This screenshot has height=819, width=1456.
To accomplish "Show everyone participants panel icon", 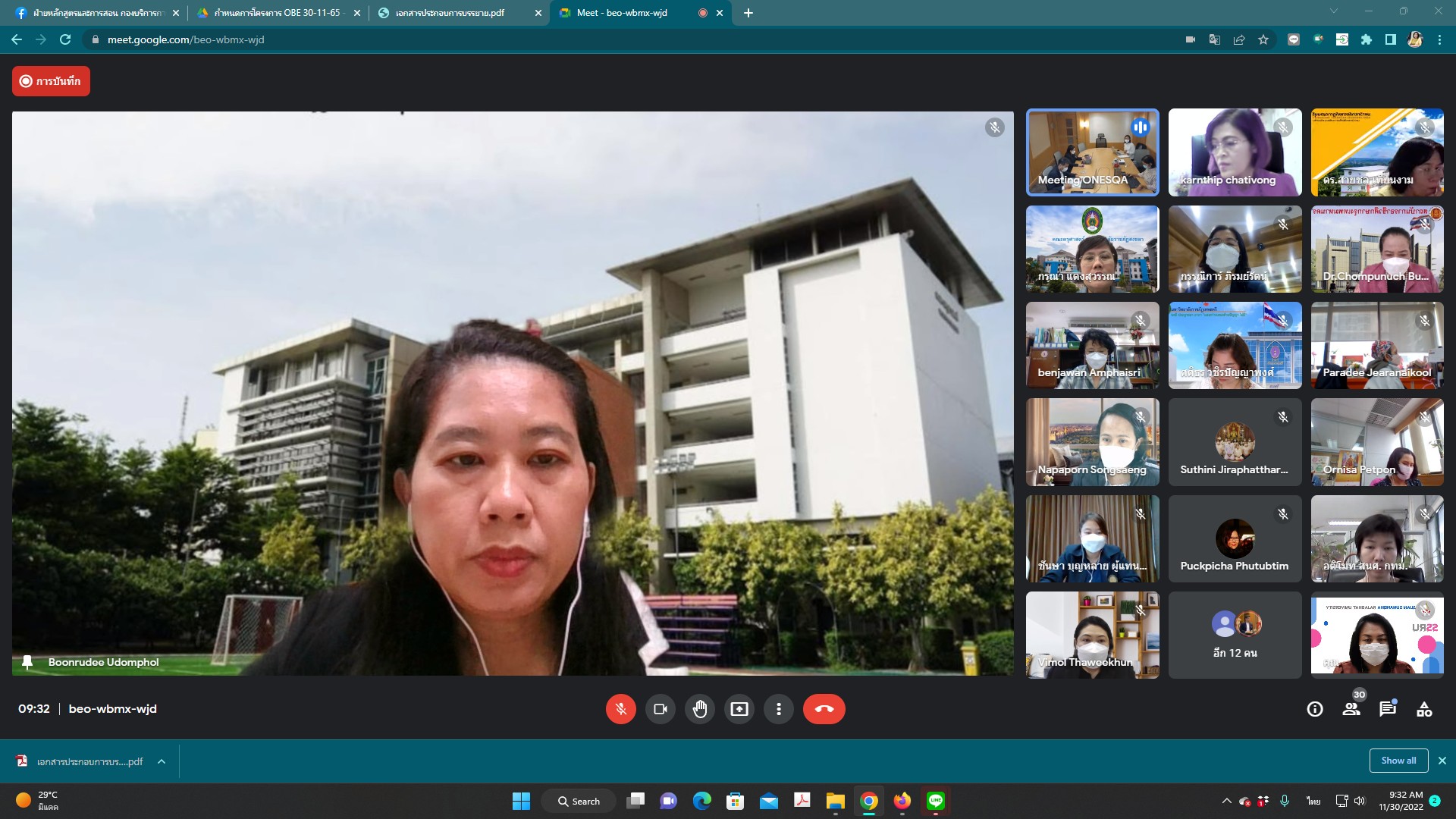I will click(1351, 709).
